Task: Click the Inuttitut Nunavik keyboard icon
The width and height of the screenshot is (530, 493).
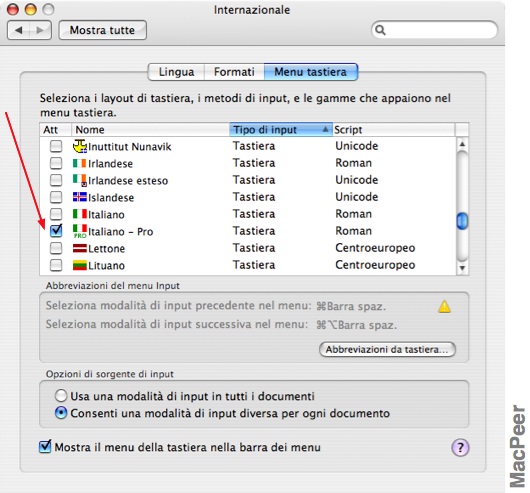Action: pyautogui.click(x=80, y=146)
